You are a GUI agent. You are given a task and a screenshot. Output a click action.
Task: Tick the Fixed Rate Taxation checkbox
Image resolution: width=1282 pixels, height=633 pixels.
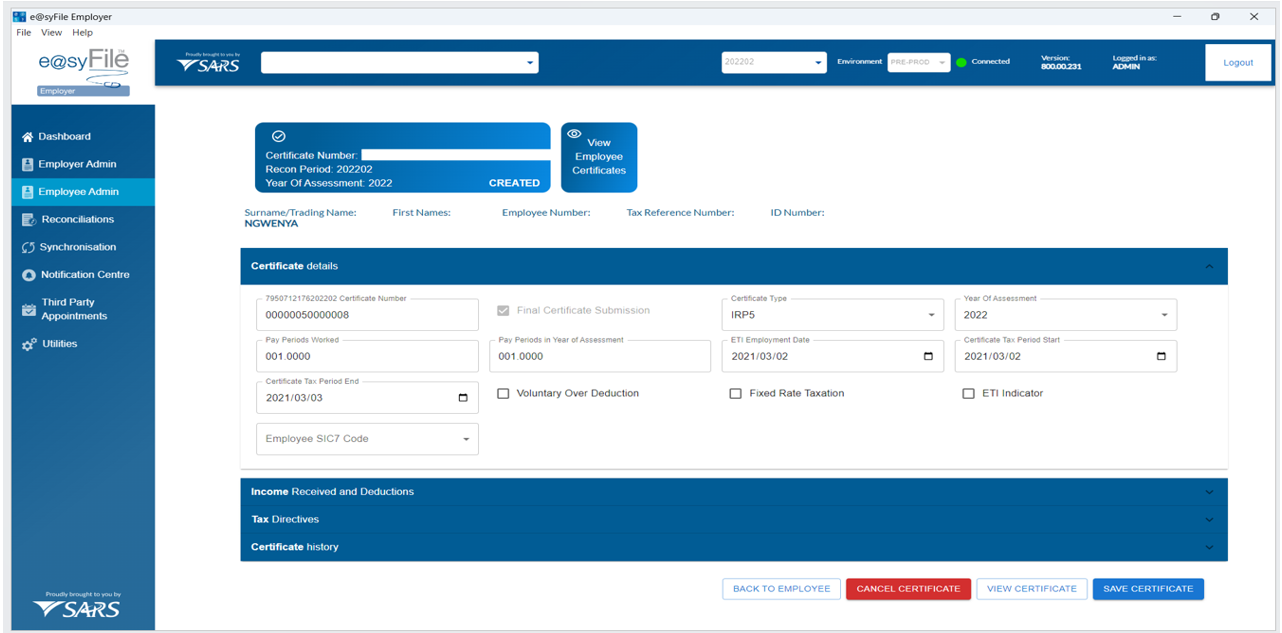pos(736,394)
